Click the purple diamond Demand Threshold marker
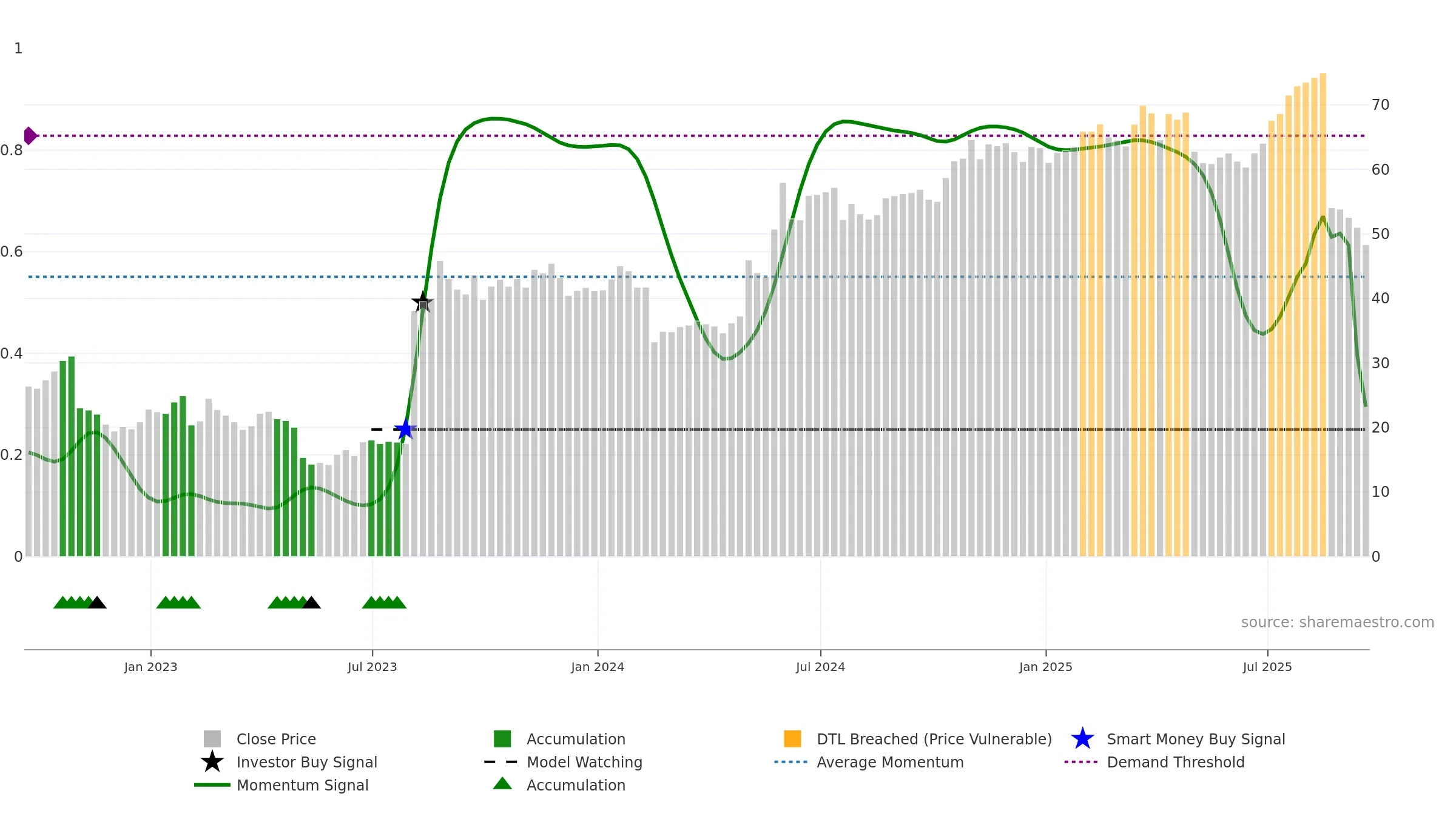Viewport: 1456px width, 819px height. point(30,136)
